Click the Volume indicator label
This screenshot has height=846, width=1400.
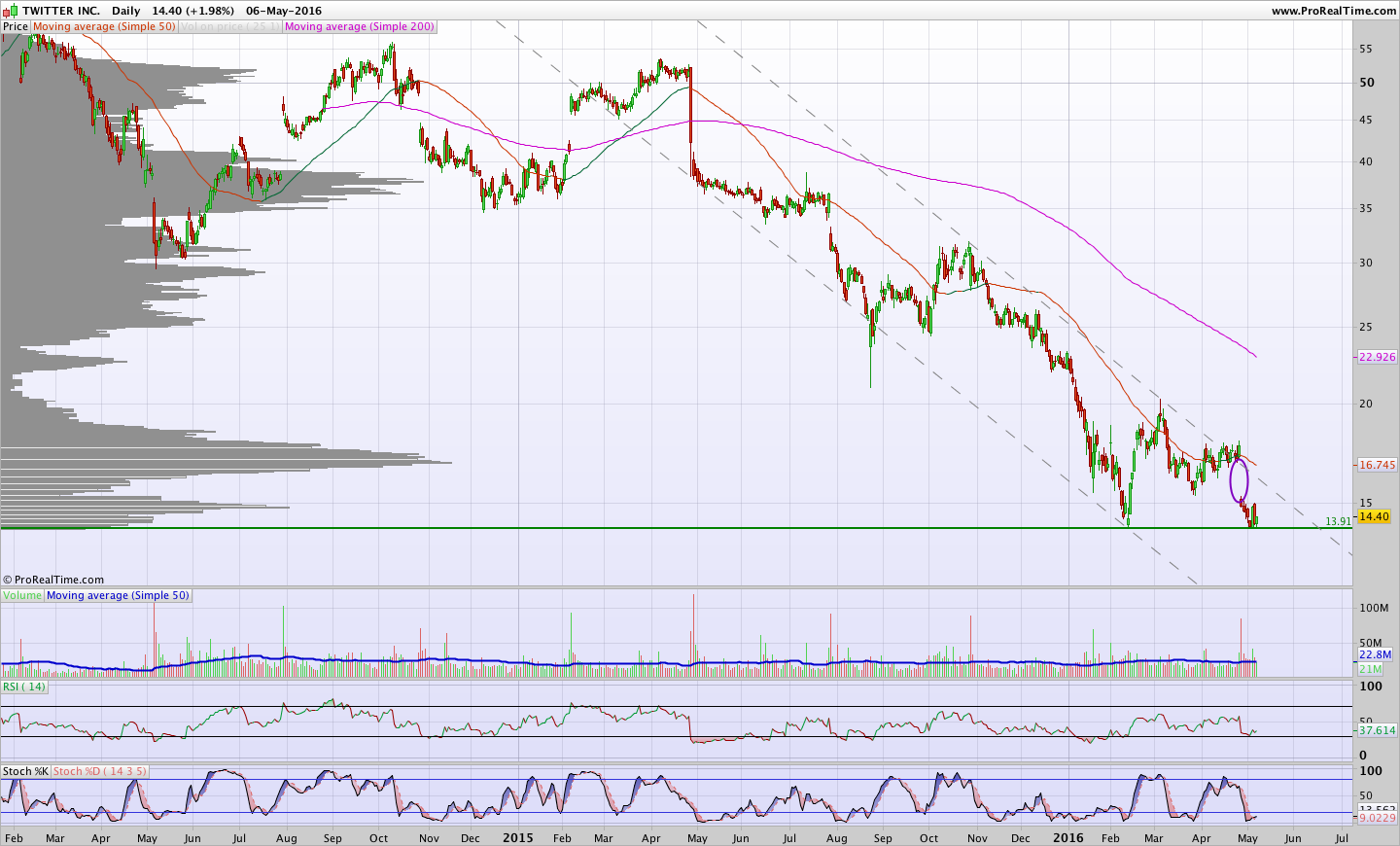pos(22,595)
